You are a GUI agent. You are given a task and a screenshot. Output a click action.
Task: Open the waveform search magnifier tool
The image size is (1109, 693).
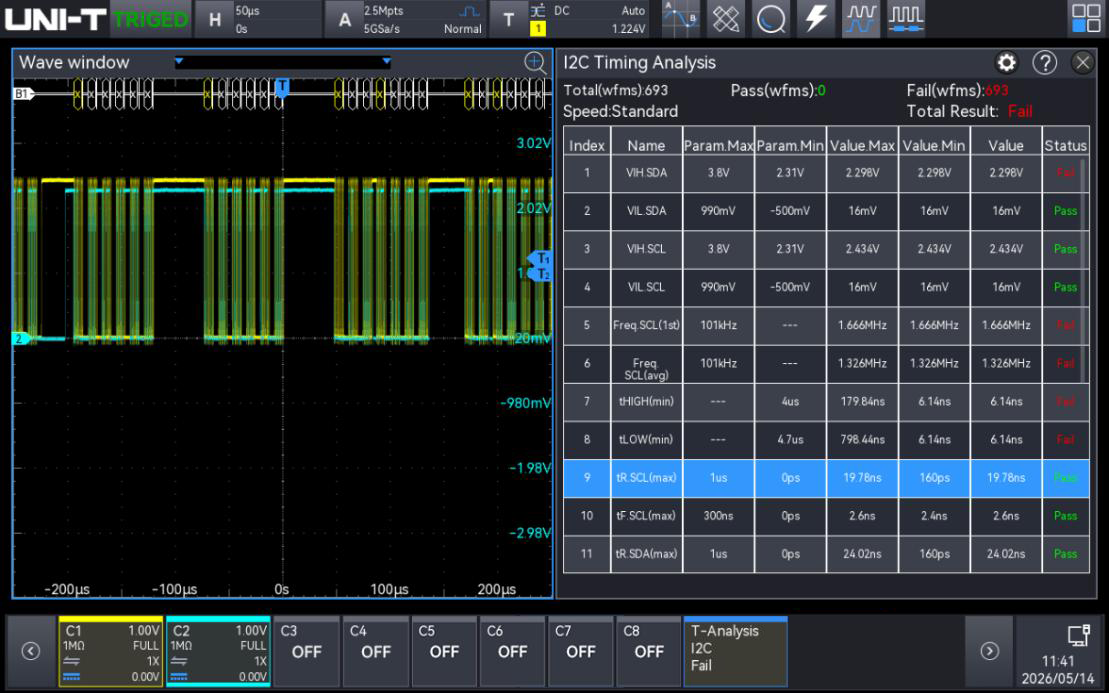(771, 18)
